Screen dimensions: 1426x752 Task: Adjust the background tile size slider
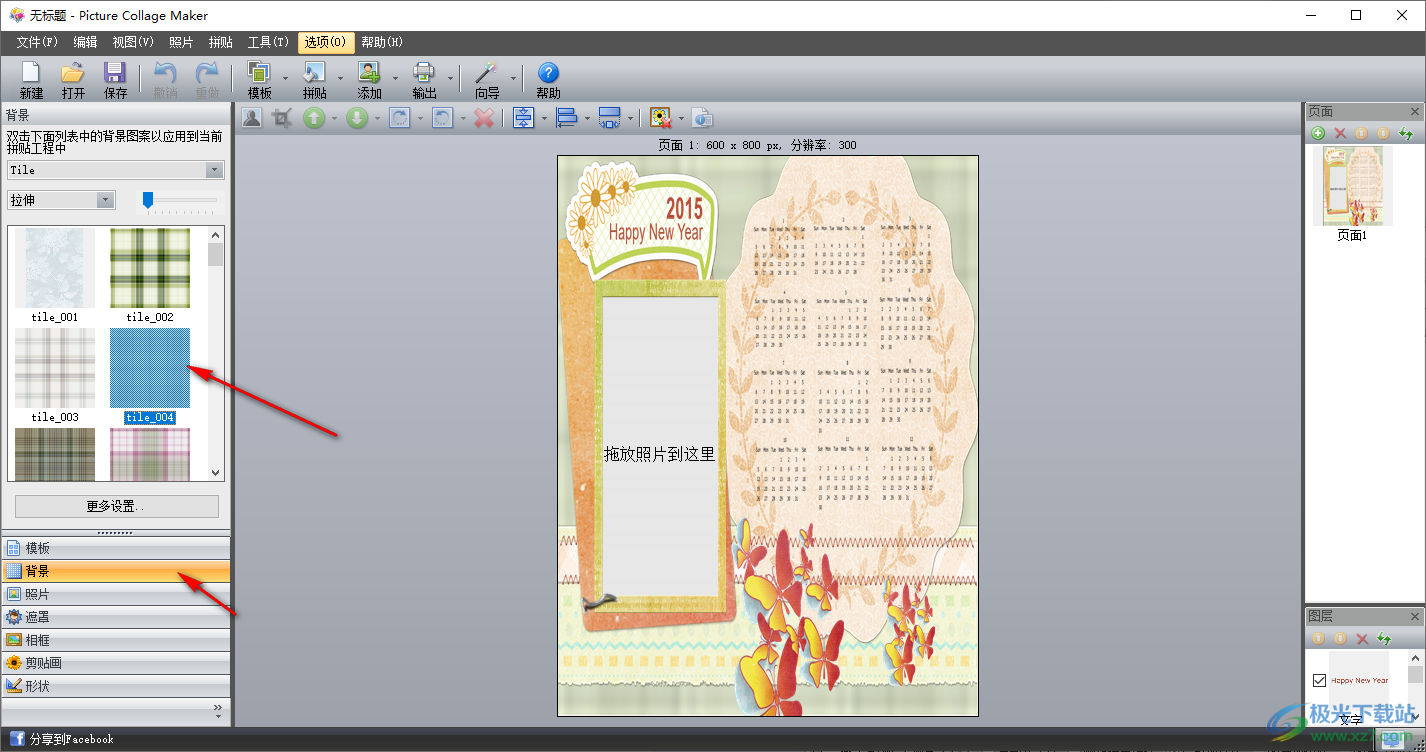(x=148, y=200)
